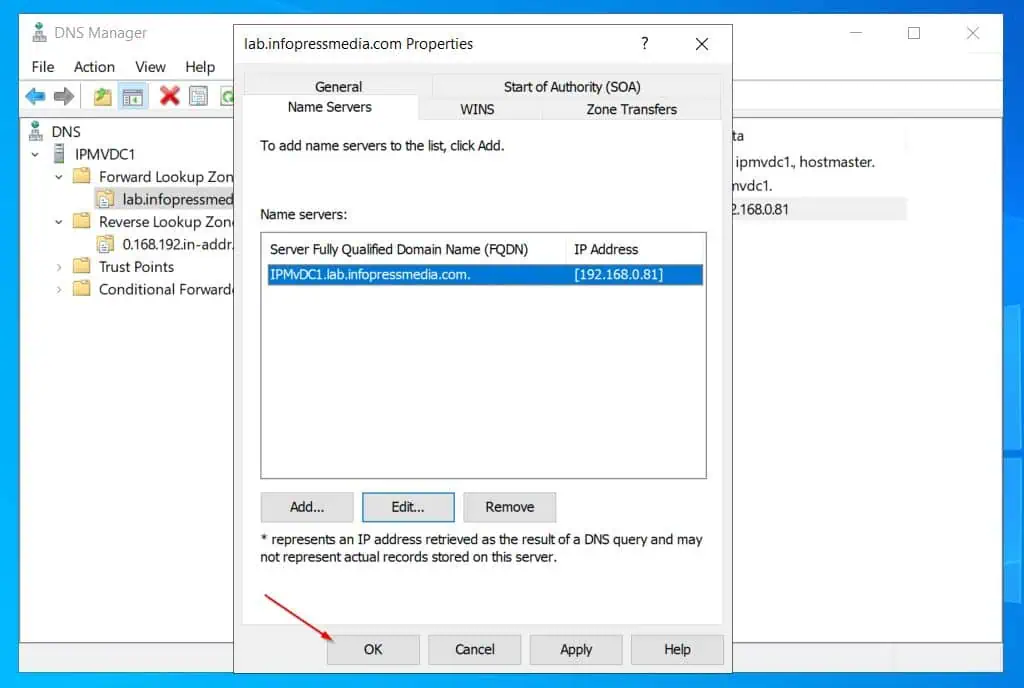Toggle the Show/Hide Console Tree toolbar icon
Viewport: 1024px width, 688px height.
pos(133,97)
